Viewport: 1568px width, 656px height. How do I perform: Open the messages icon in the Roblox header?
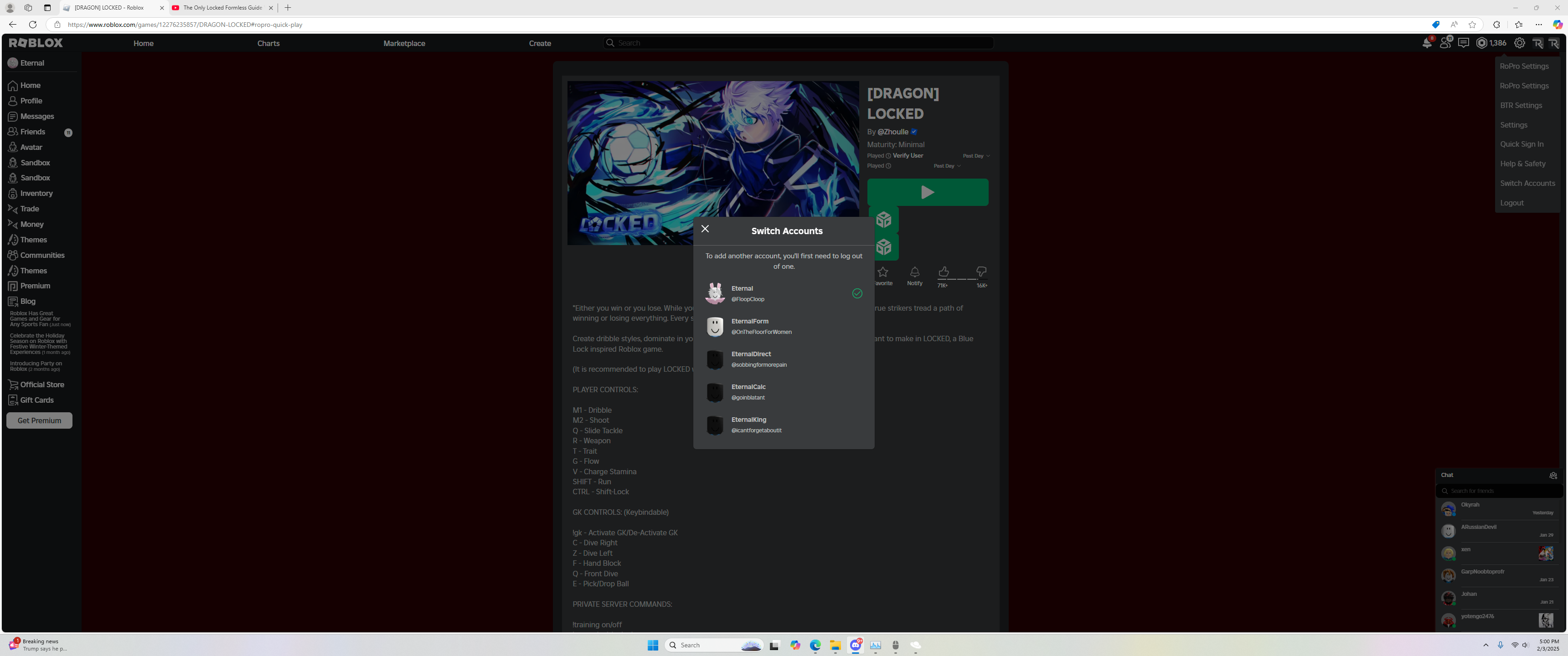[x=1464, y=43]
